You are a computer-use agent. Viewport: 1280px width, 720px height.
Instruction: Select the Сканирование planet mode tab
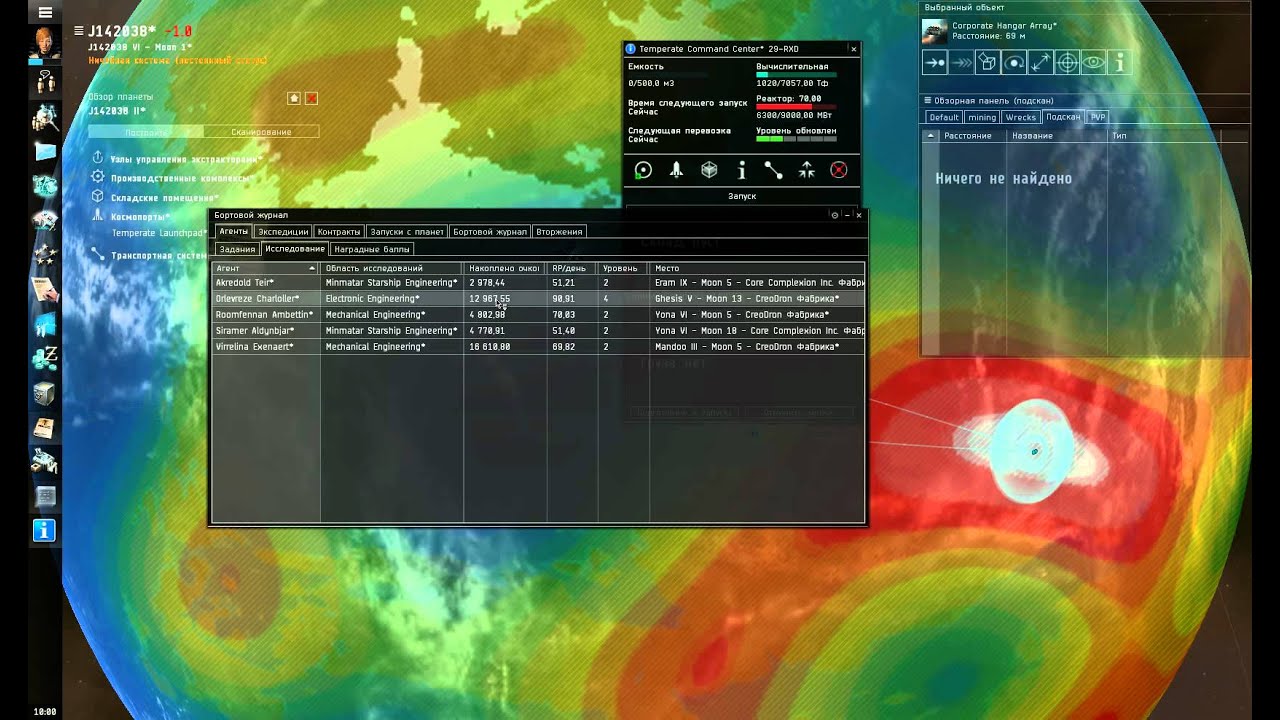coord(261,132)
